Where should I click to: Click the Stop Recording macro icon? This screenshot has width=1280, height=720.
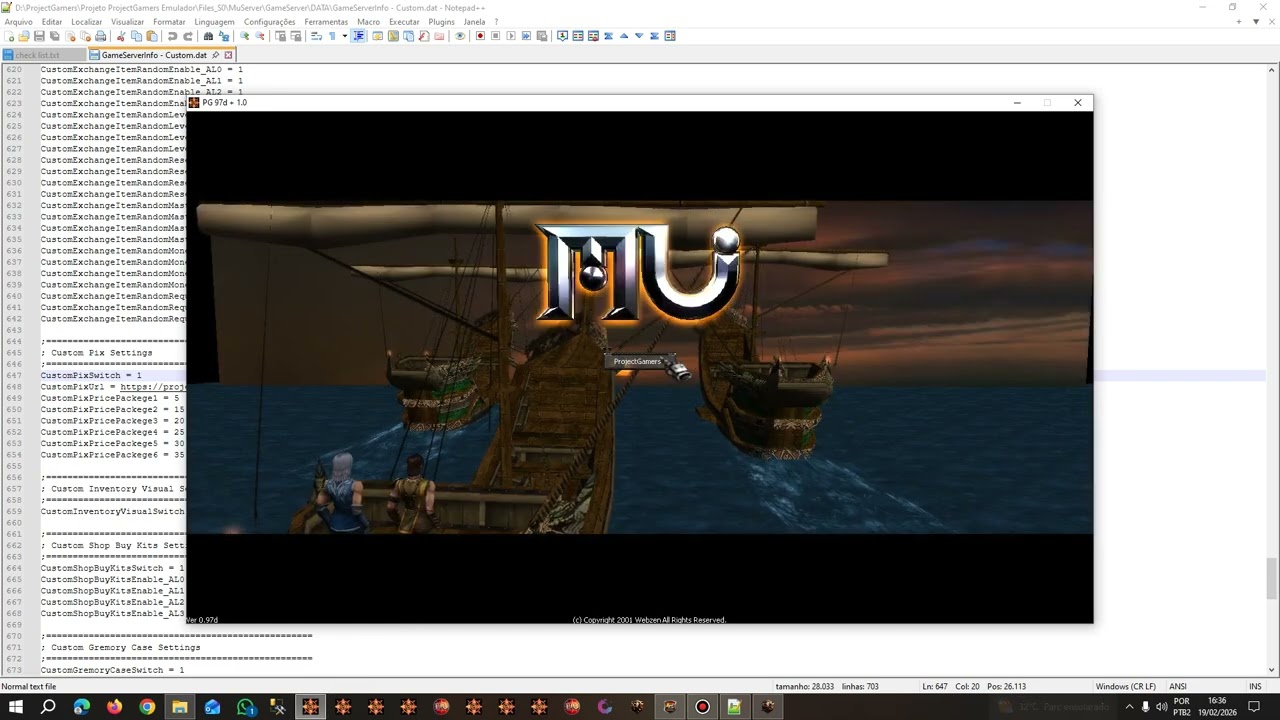tap(495, 36)
